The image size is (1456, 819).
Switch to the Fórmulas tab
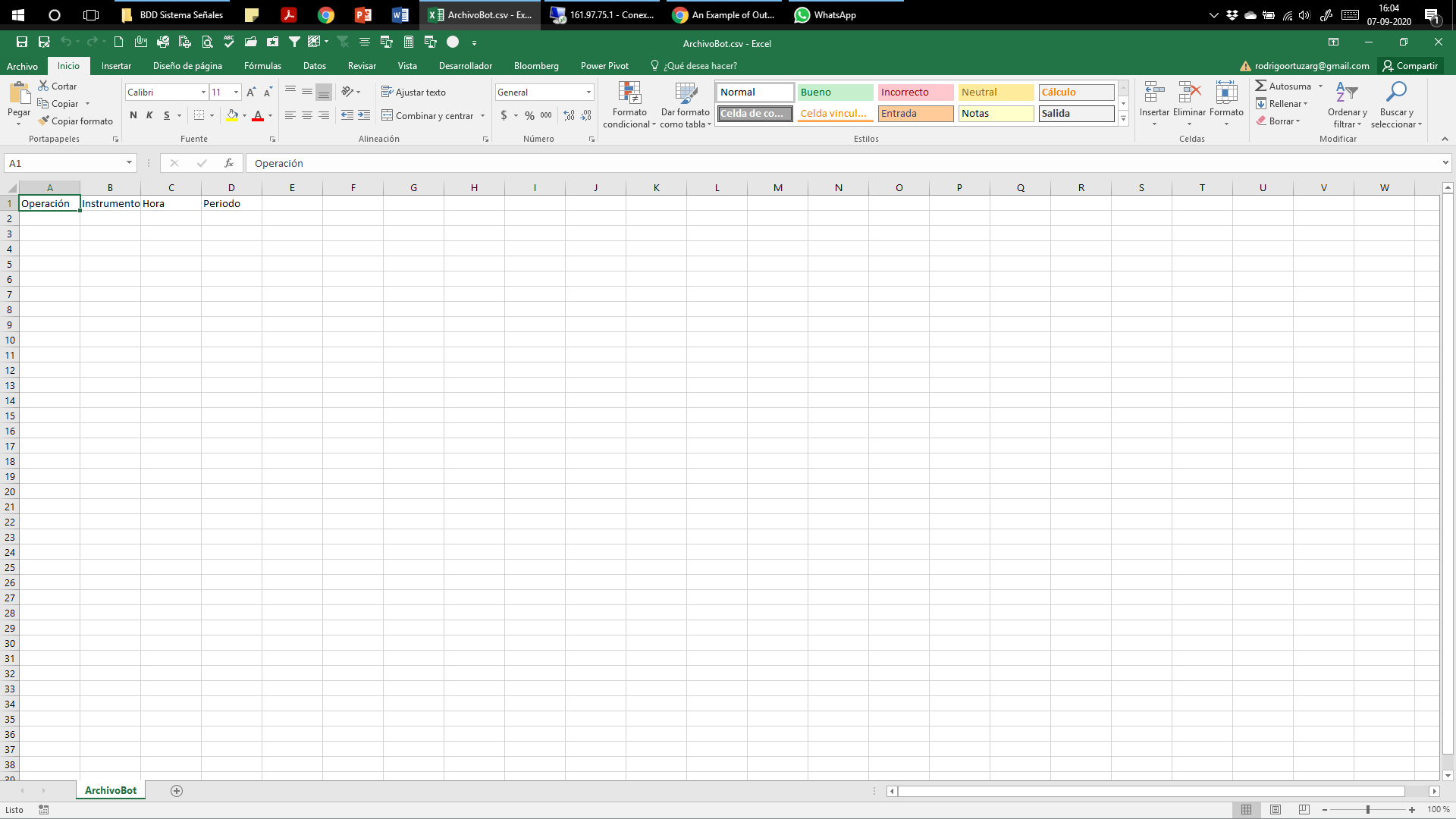262,66
